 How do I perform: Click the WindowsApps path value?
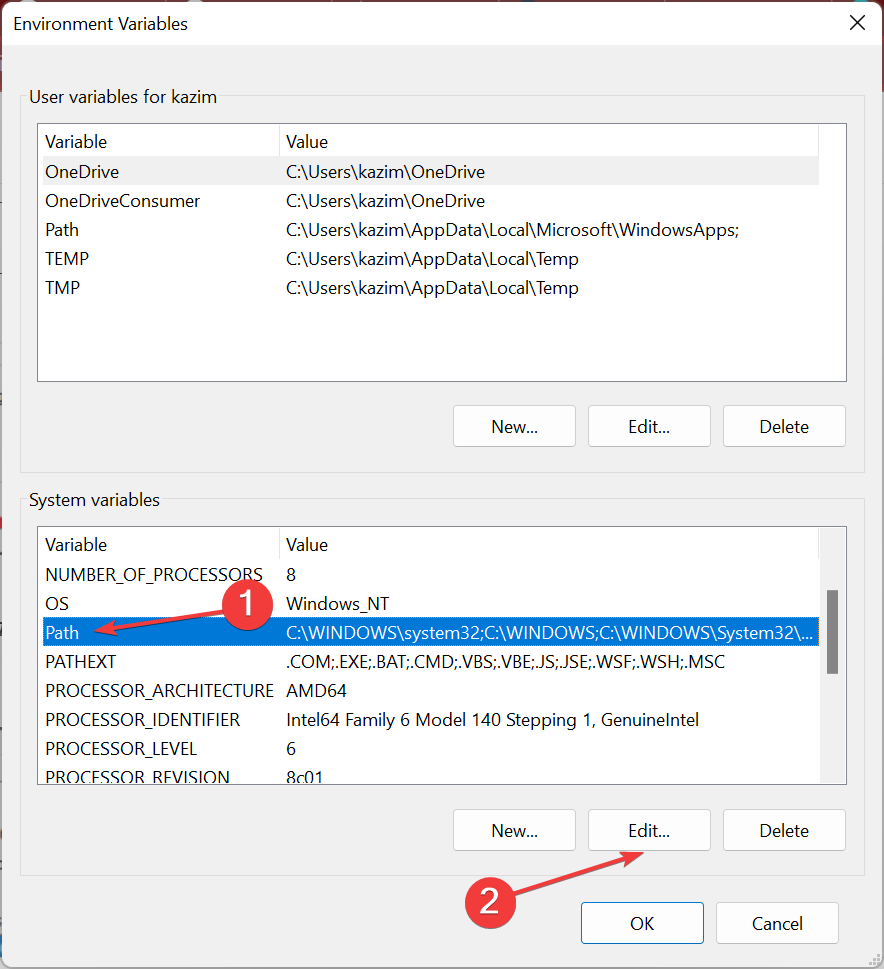[512, 230]
